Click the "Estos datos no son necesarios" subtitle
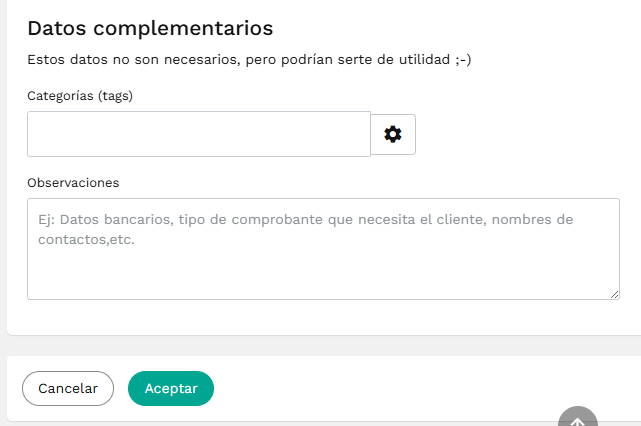641x426 pixels. 133,60
